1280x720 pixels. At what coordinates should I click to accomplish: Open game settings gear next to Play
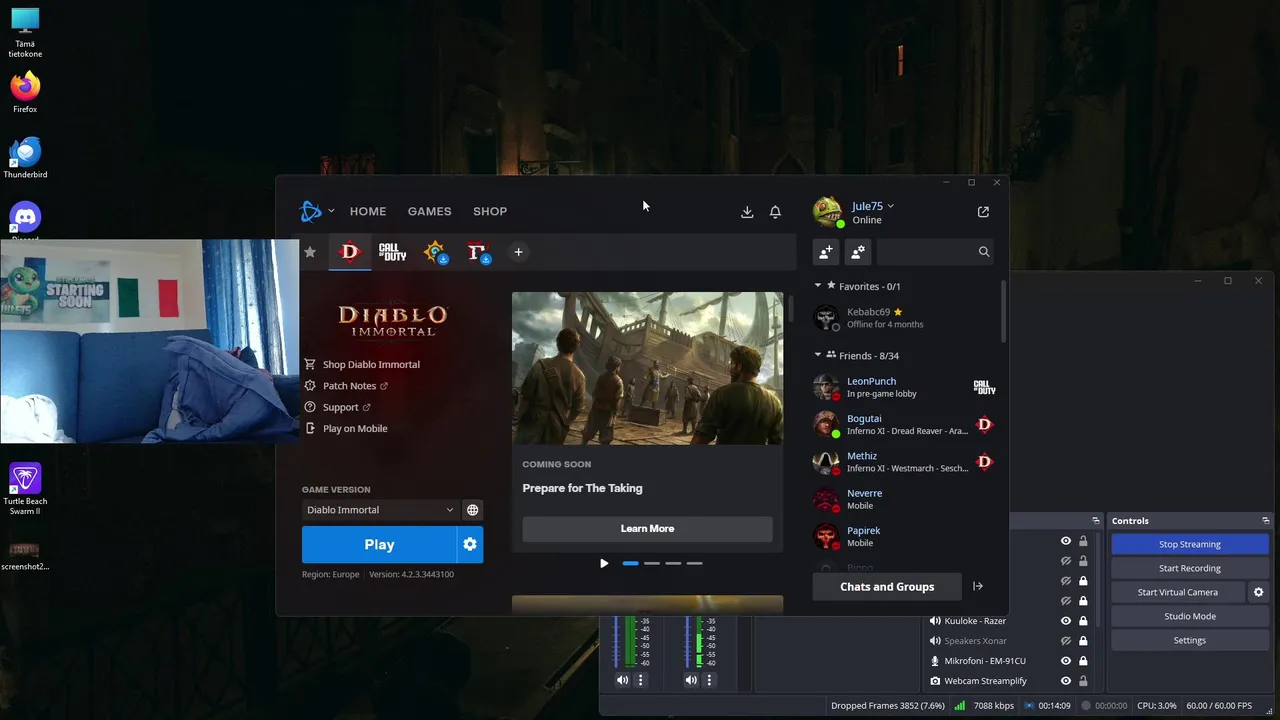coord(470,545)
